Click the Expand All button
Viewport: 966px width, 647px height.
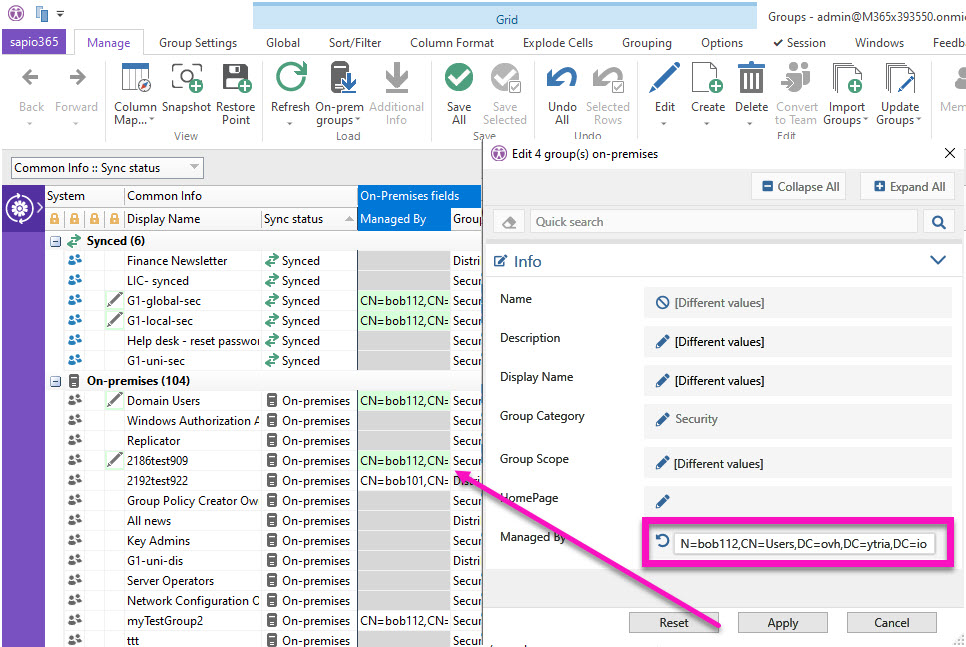[x=908, y=186]
